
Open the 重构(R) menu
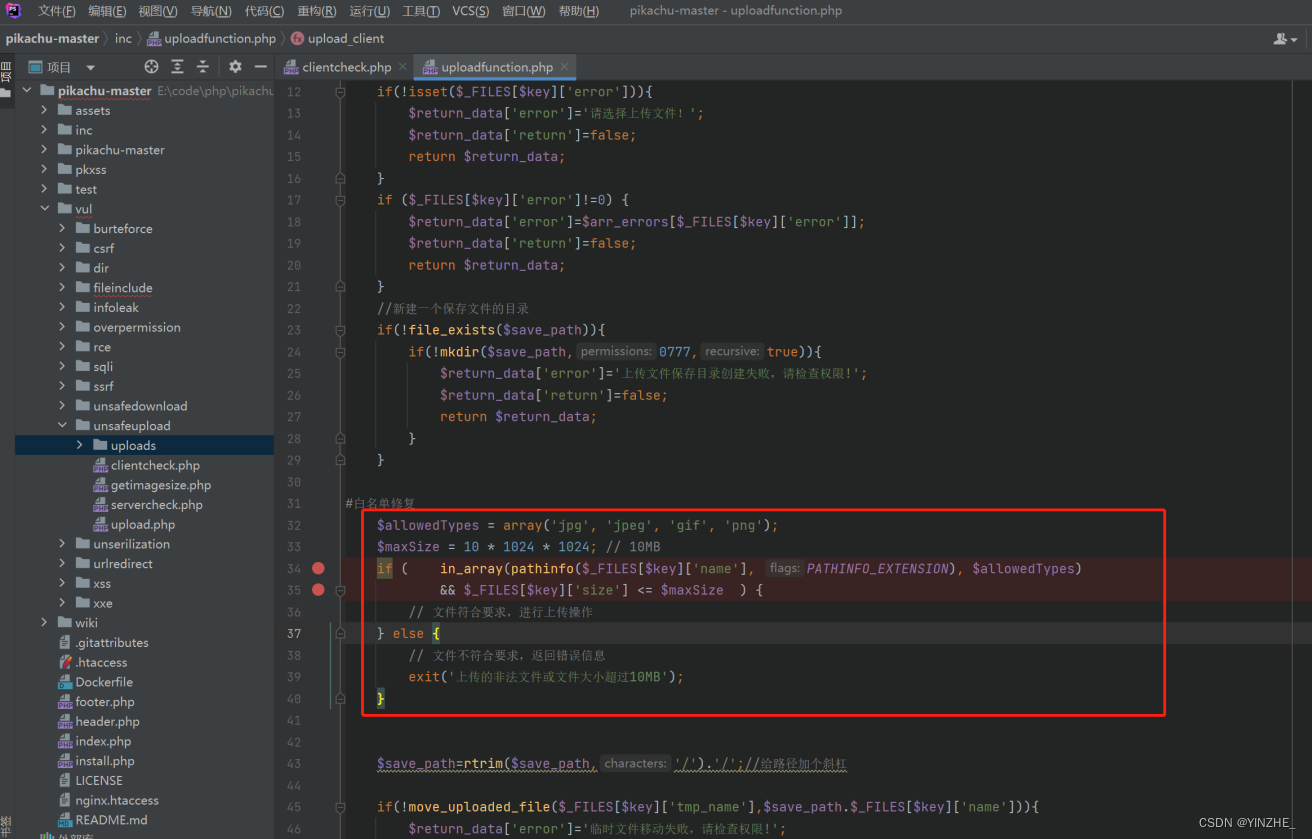(317, 11)
